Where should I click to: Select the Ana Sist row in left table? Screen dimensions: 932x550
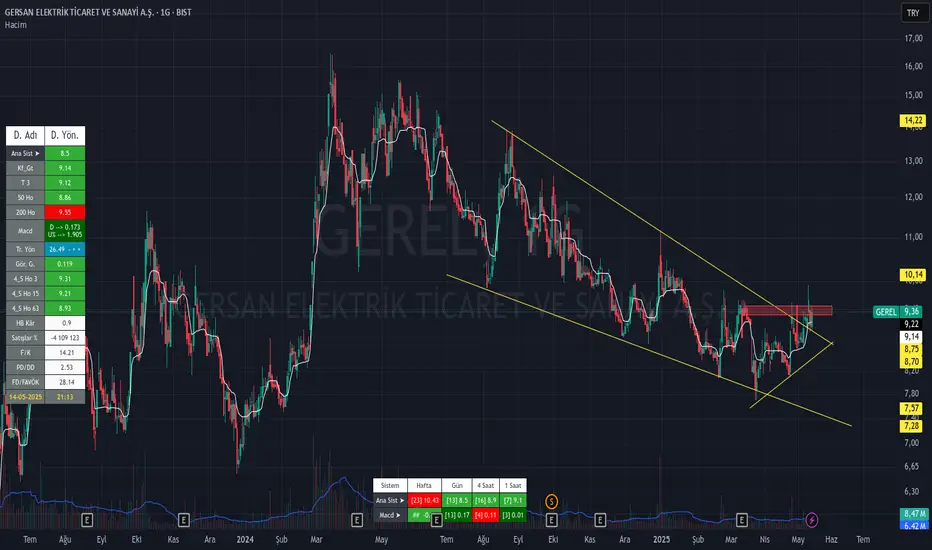pyautogui.click(x=45, y=153)
